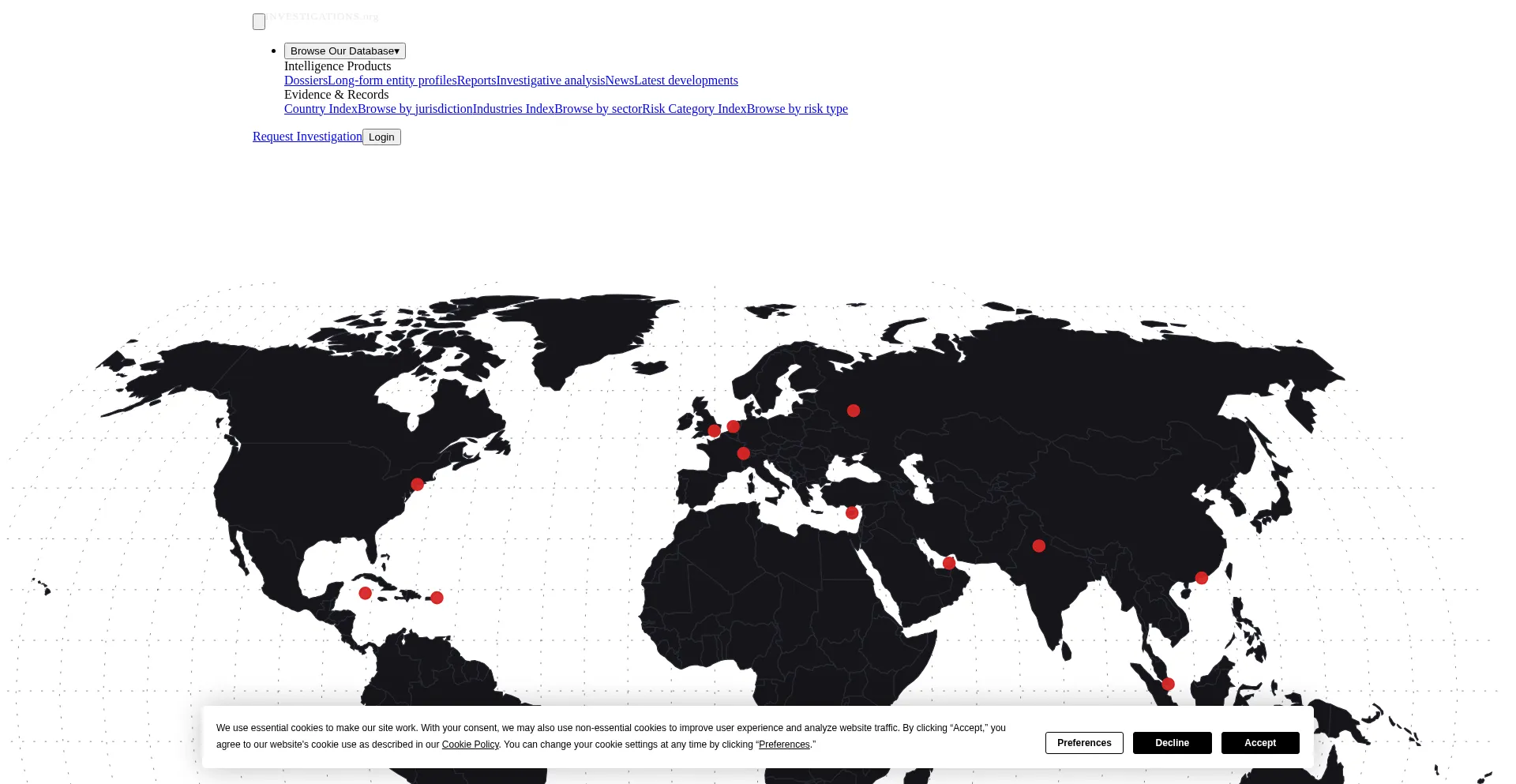The height and width of the screenshot is (784, 1516).
Task: Click the Request Investigation link
Action: 307,137
